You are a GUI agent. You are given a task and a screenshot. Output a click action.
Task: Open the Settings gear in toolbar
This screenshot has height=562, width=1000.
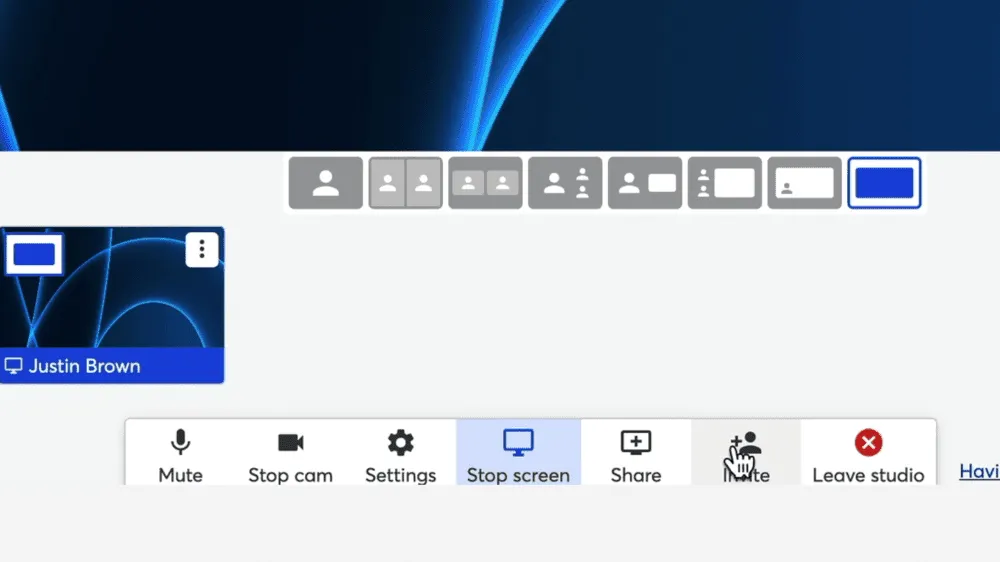coord(400,455)
